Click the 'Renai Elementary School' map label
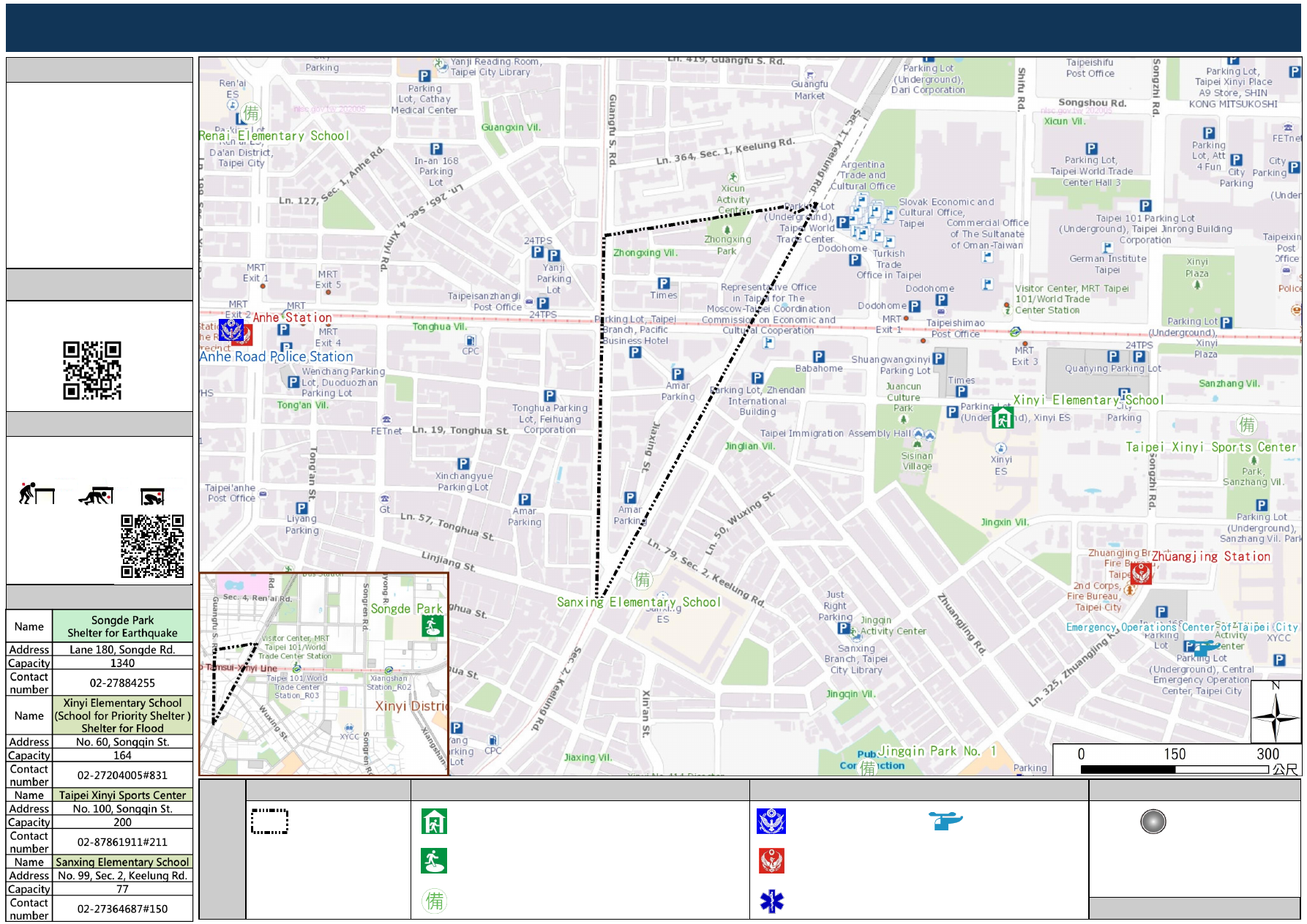Viewport: 1307px width, 924px height. click(x=274, y=136)
